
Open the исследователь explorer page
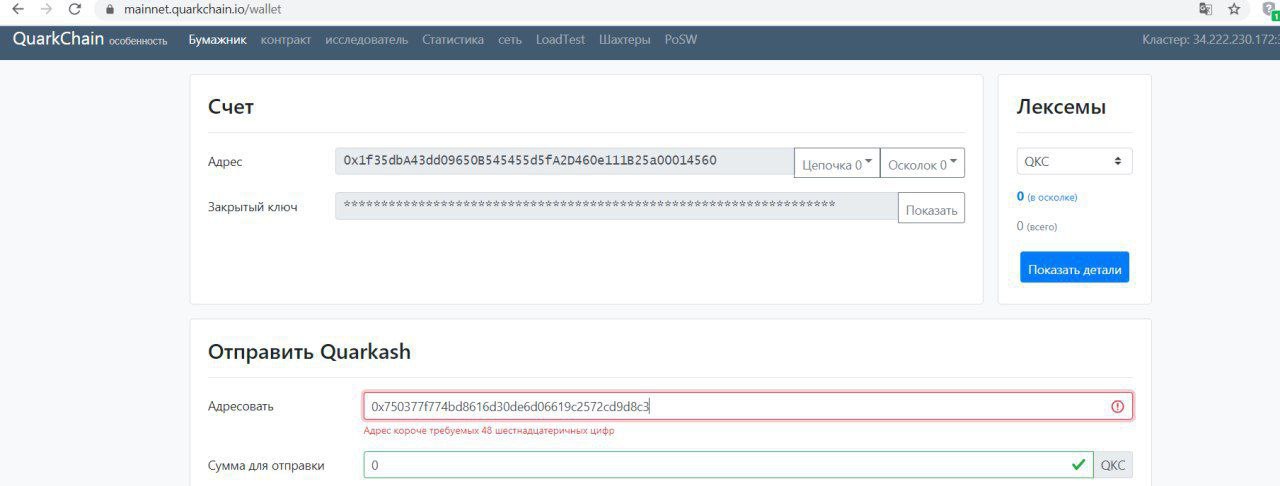[x=367, y=40]
